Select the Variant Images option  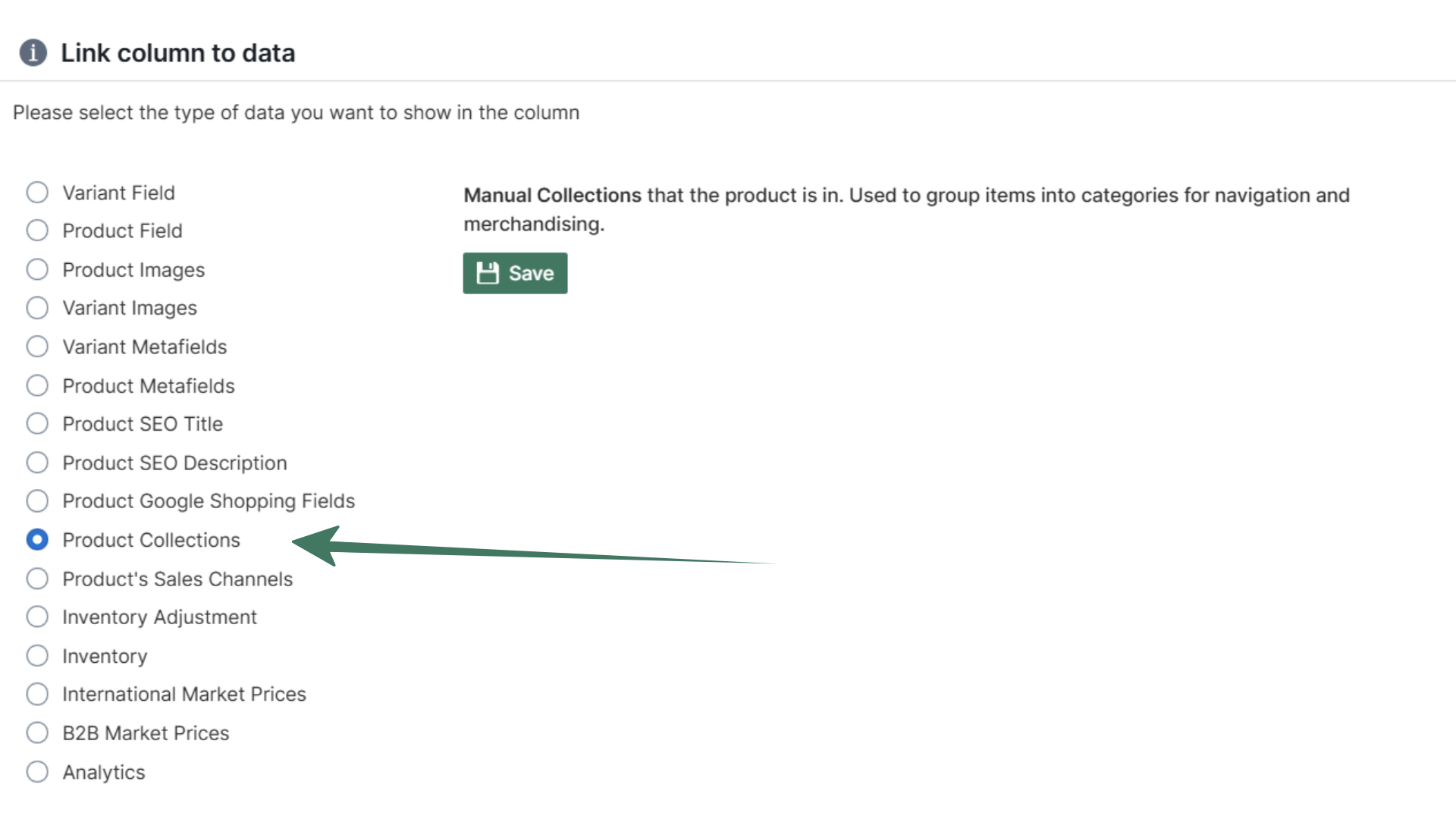[37, 308]
